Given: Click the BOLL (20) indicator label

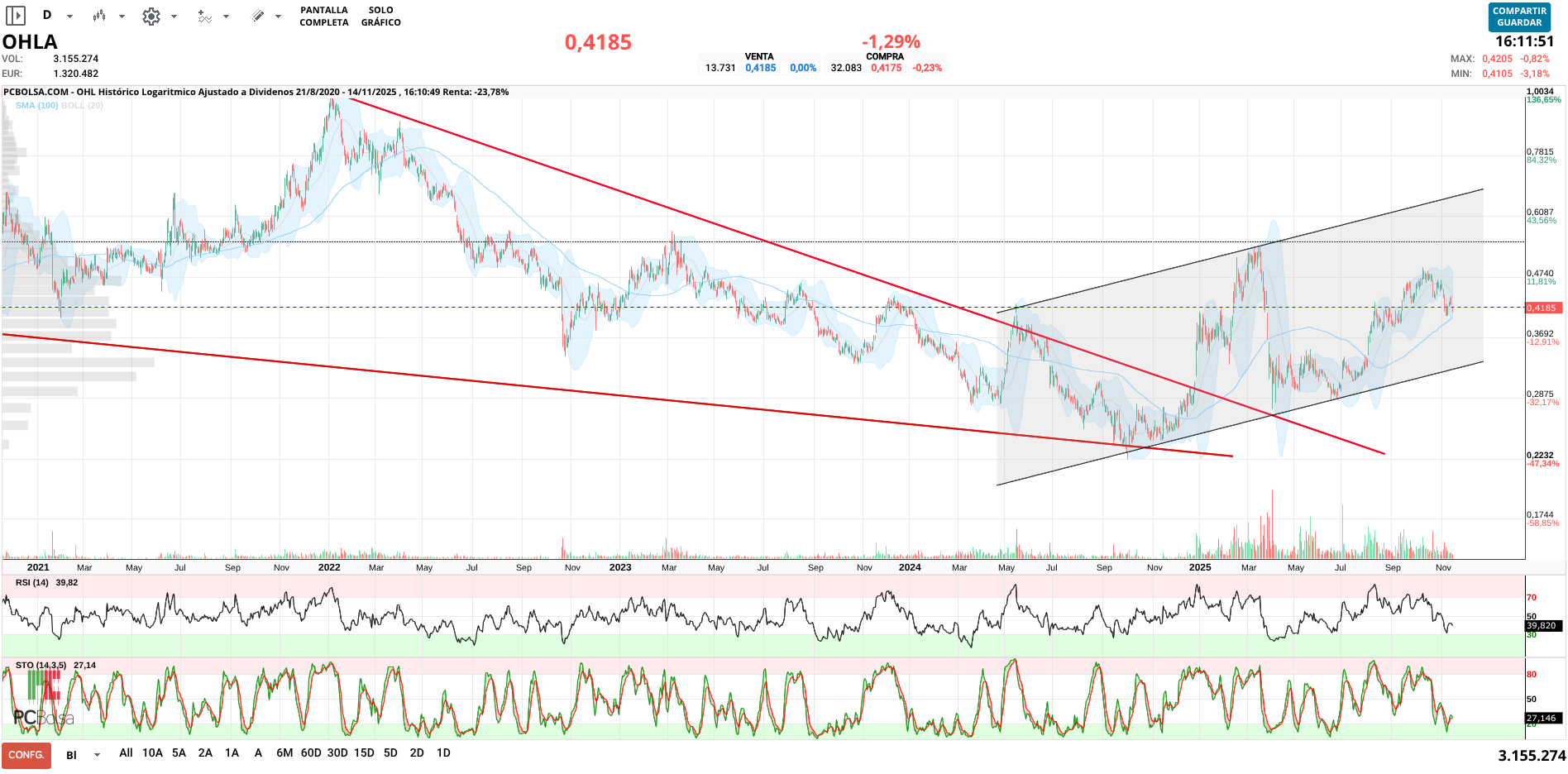Looking at the screenshot, I should pyautogui.click(x=83, y=105).
